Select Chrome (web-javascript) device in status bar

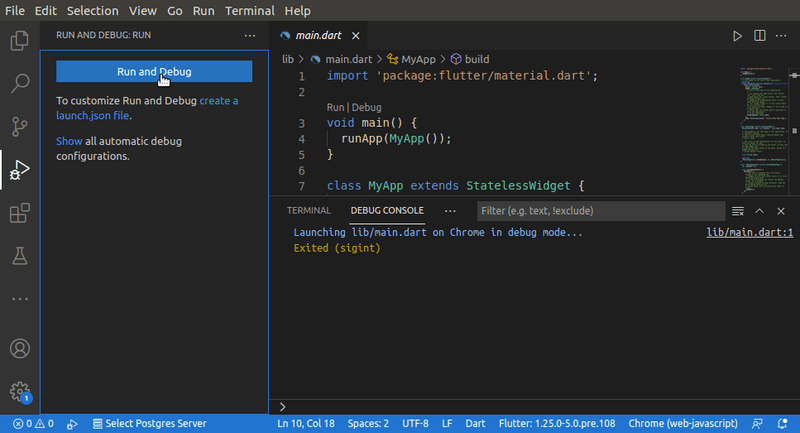point(683,423)
